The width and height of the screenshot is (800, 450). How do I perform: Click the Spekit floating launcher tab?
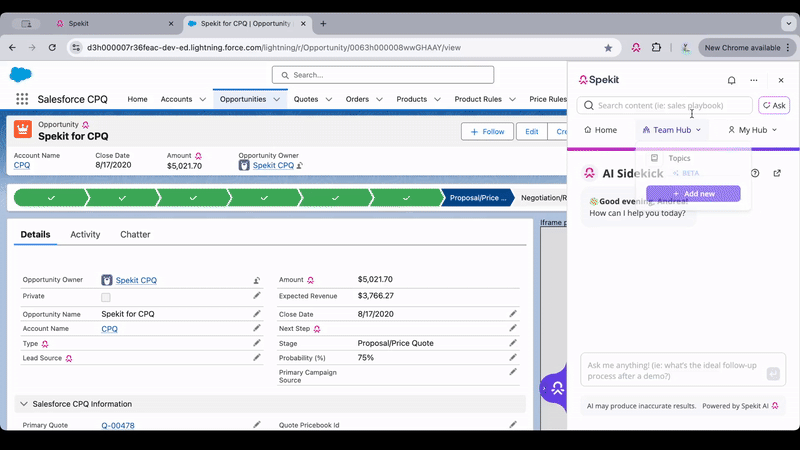pyautogui.click(x=554, y=389)
